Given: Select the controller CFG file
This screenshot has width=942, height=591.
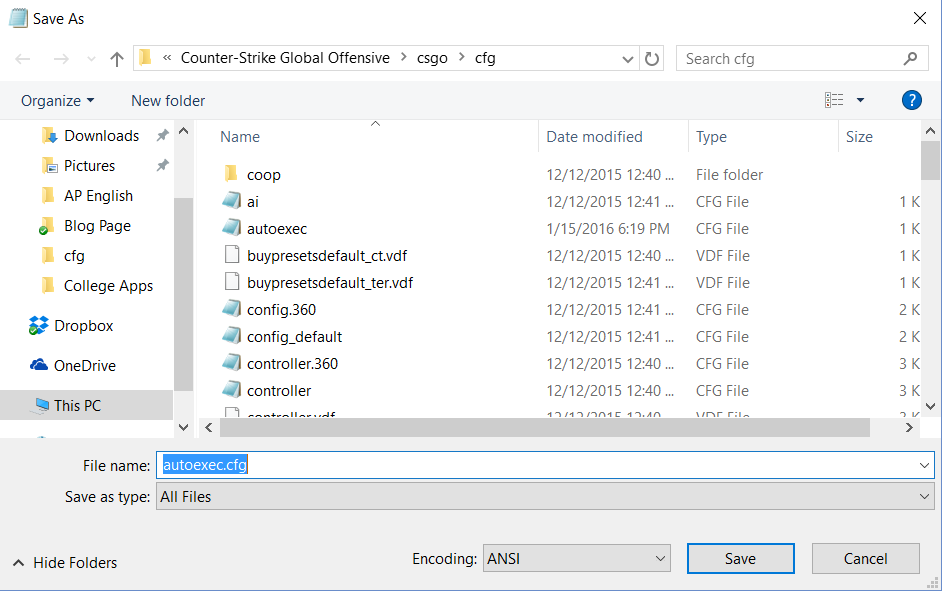Looking at the screenshot, I should pos(279,391).
